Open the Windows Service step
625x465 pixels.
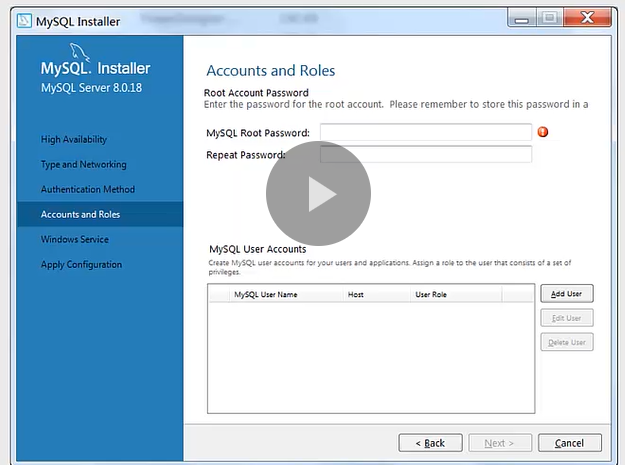point(75,239)
